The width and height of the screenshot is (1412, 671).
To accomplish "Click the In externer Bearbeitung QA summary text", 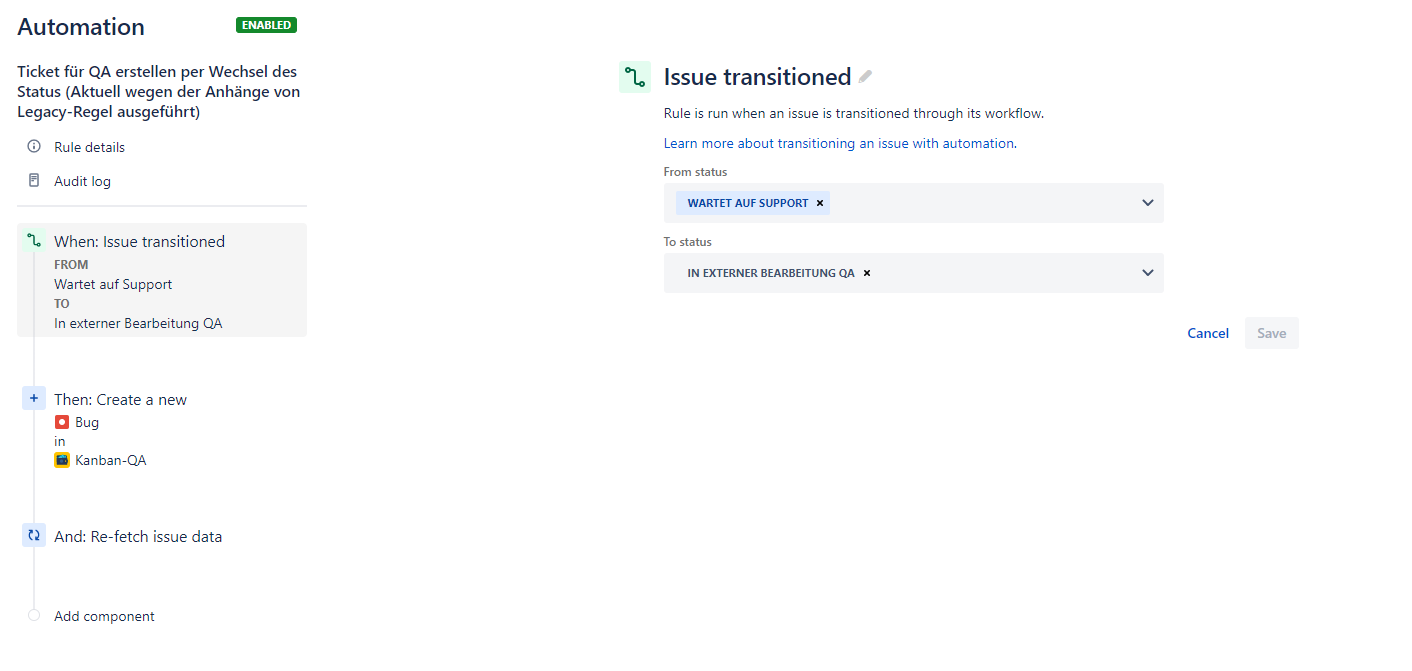I will coord(138,323).
